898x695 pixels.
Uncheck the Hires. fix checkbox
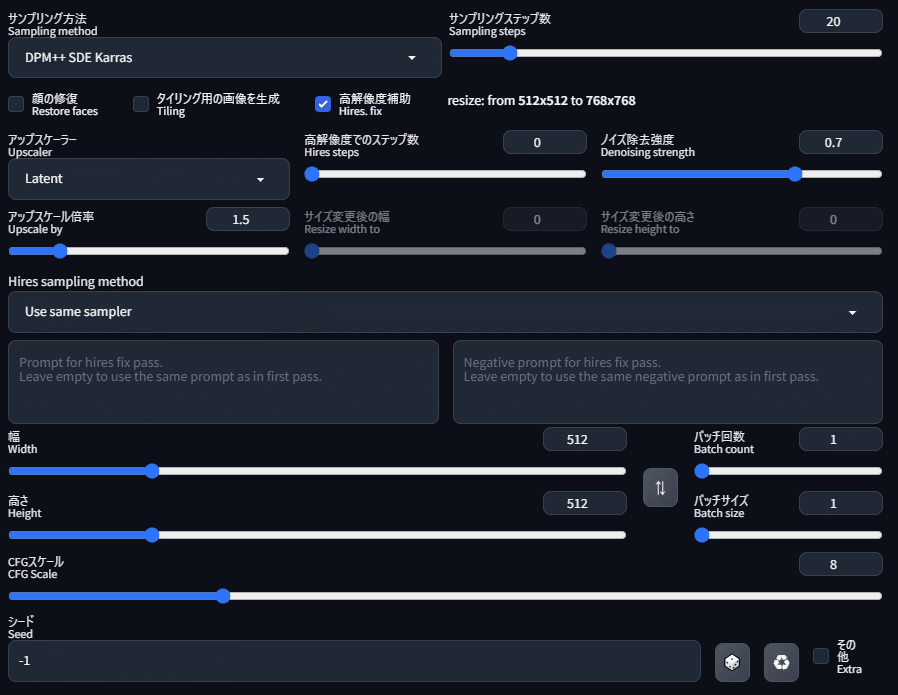(323, 104)
